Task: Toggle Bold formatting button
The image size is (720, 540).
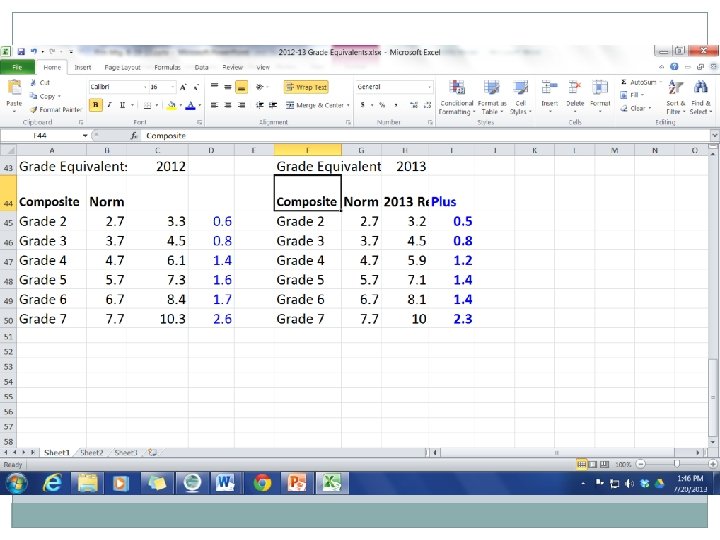Action: point(96,104)
